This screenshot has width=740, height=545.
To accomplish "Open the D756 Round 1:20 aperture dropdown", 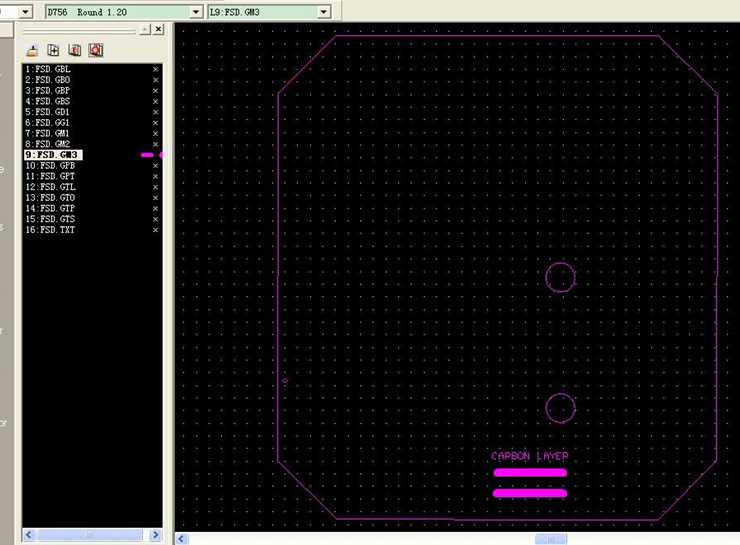I will click(196, 12).
